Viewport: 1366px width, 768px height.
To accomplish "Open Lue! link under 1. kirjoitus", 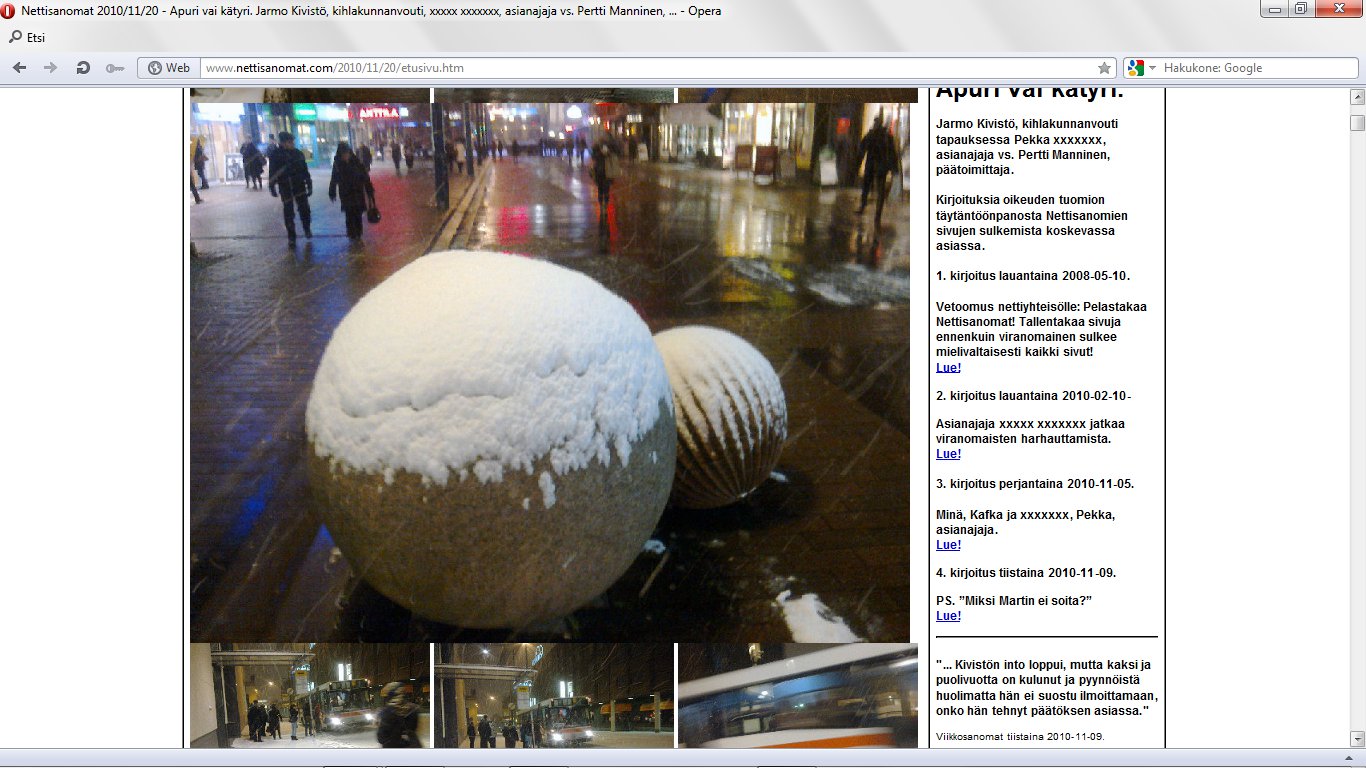I will [x=948, y=368].
